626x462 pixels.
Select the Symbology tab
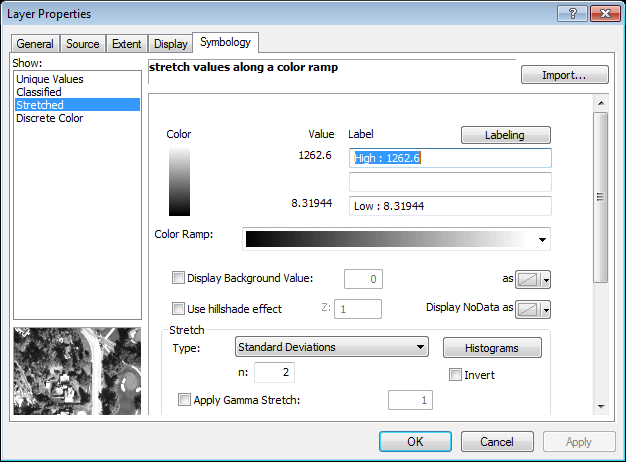click(x=225, y=42)
